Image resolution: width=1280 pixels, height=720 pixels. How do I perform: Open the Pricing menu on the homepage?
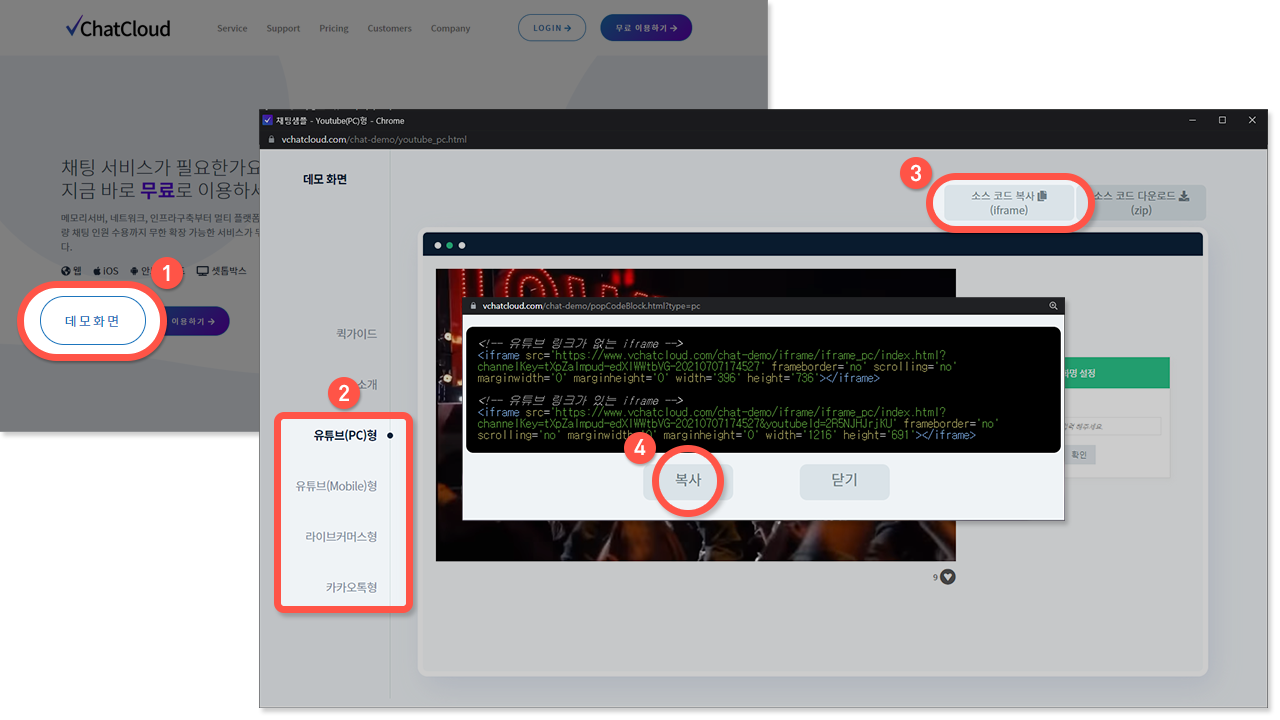tap(334, 28)
